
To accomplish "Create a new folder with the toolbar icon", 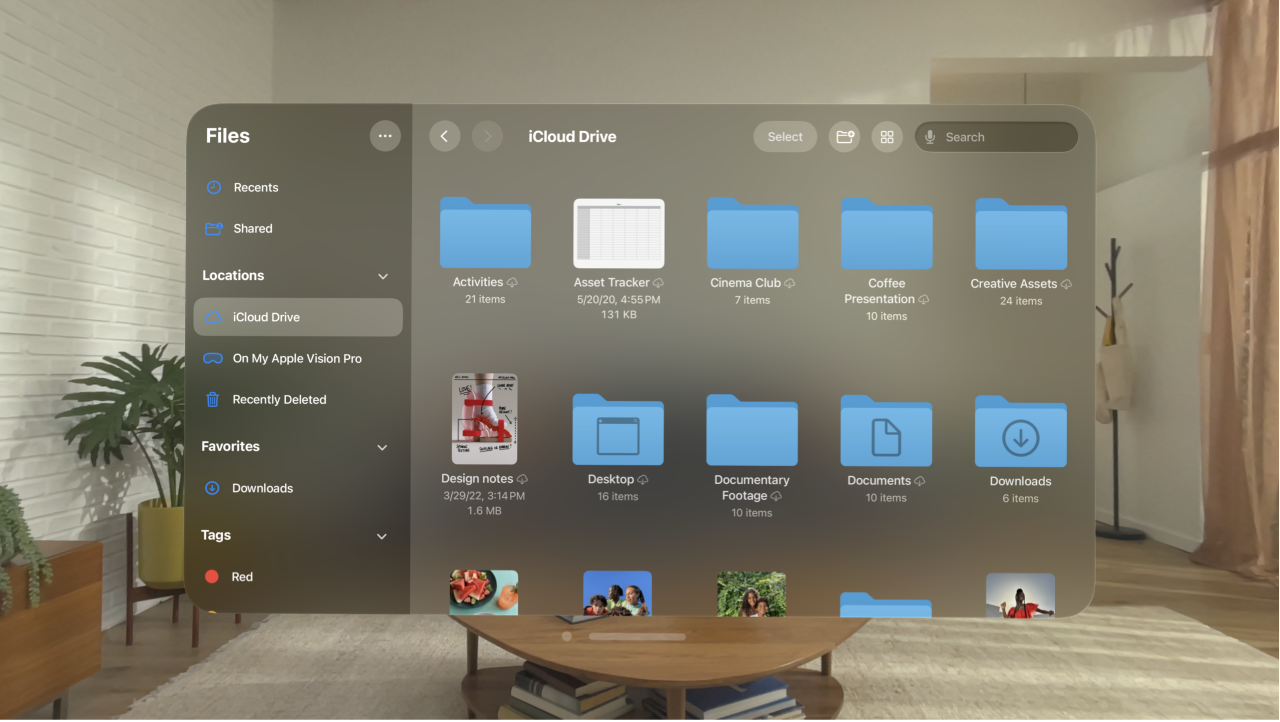I will coord(844,136).
